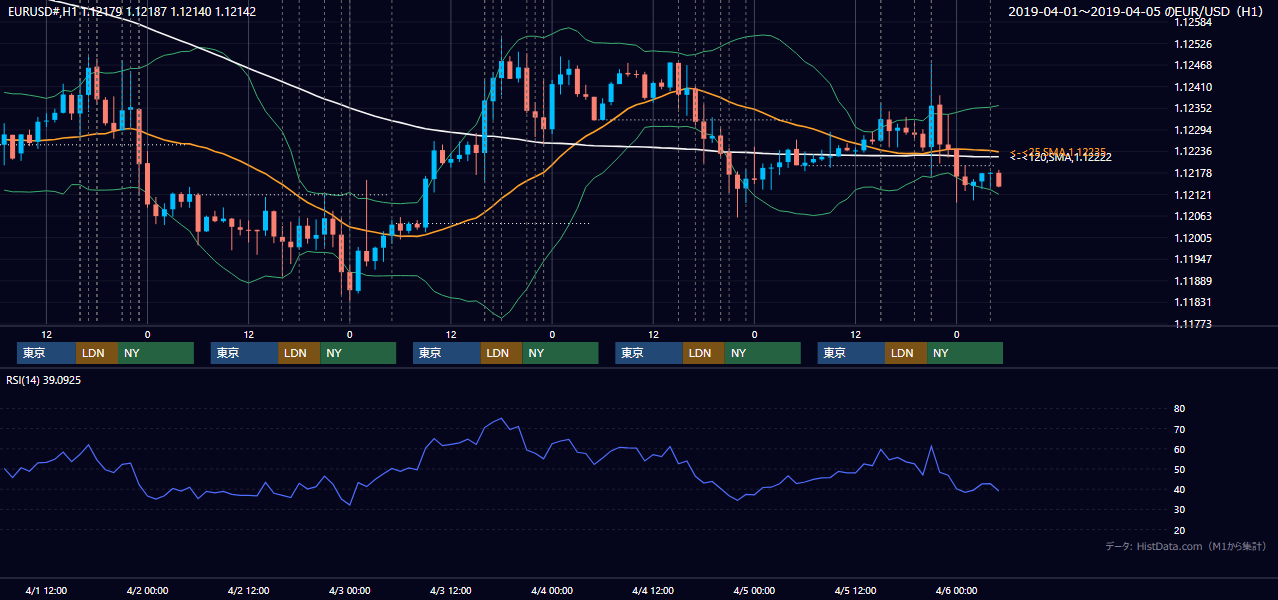Click the 4/4 12:00 time axis label

pos(653,590)
